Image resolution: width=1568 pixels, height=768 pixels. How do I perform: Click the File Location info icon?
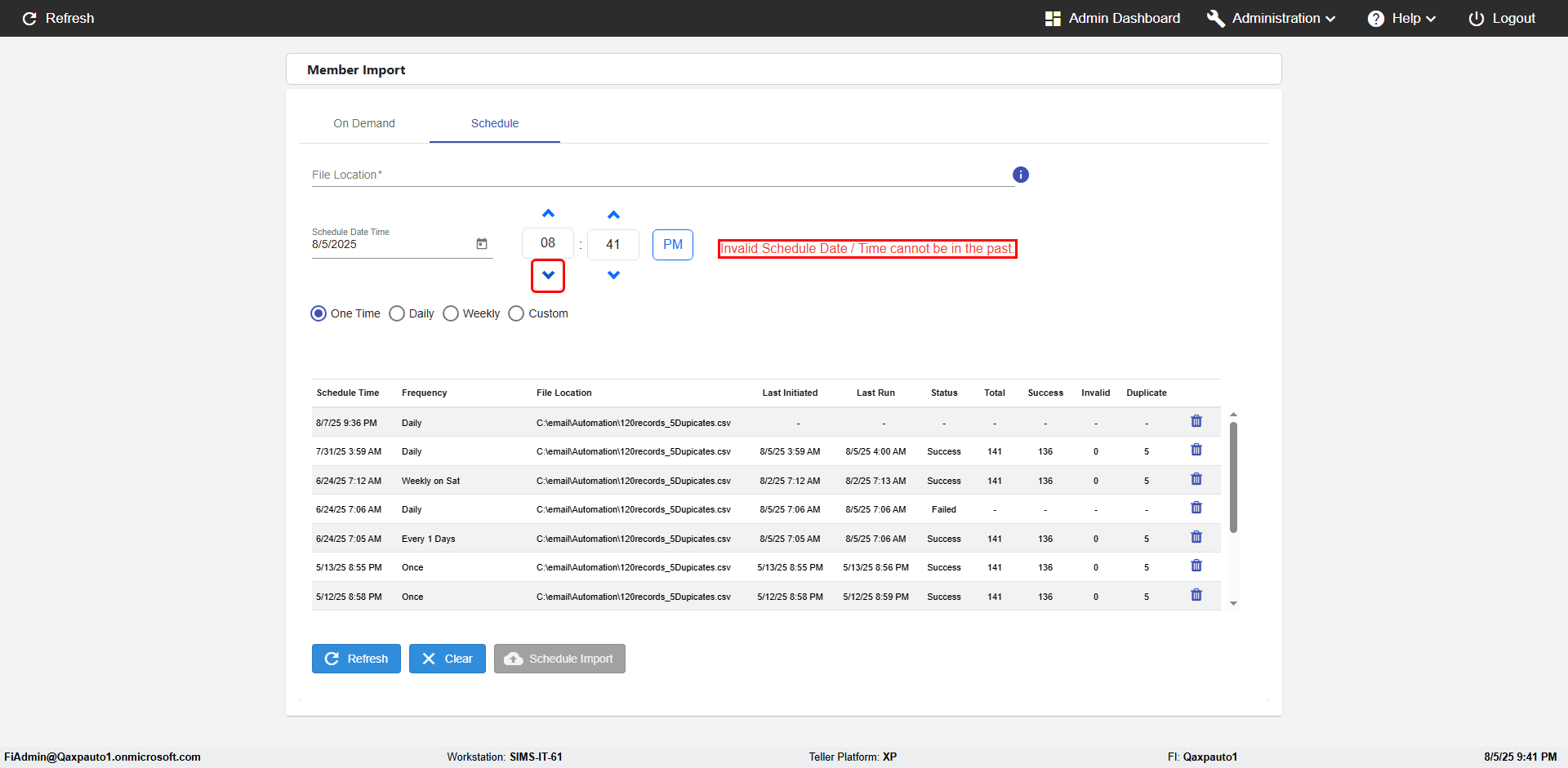(1021, 175)
